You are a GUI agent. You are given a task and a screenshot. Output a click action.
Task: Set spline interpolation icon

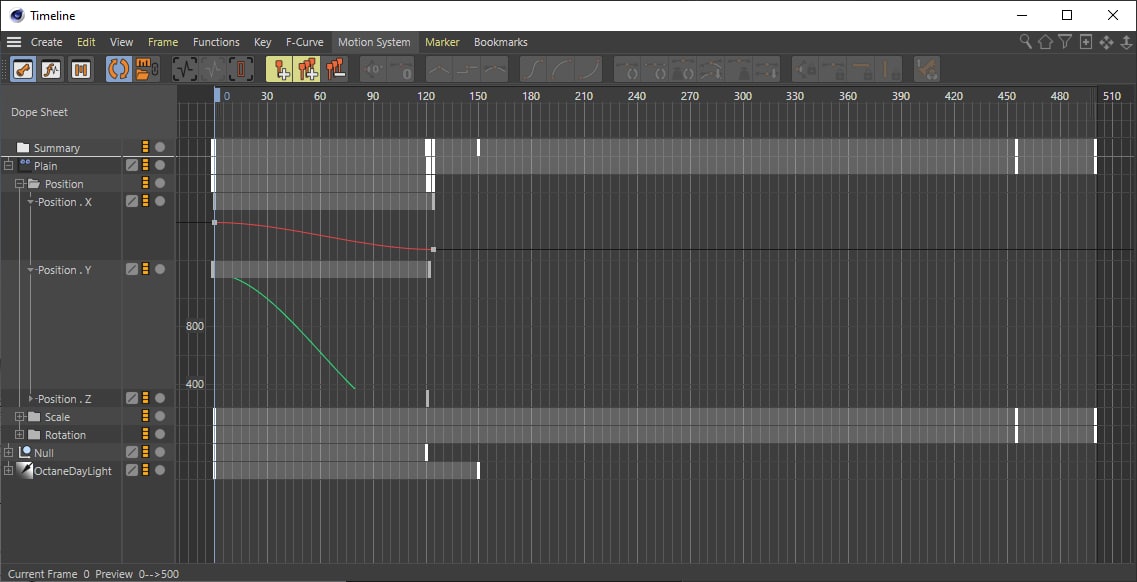tap(495, 70)
